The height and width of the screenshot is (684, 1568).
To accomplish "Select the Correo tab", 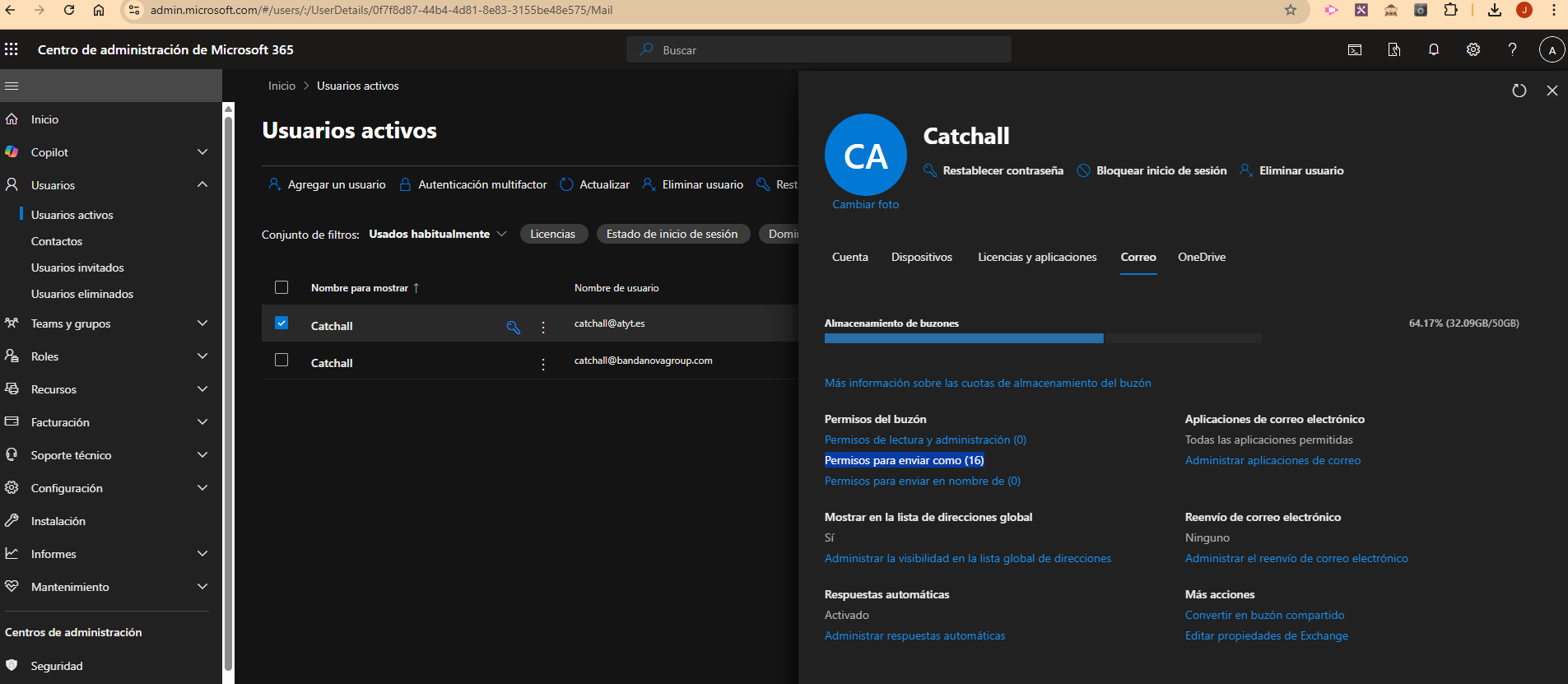I will tap(1138, 258).
